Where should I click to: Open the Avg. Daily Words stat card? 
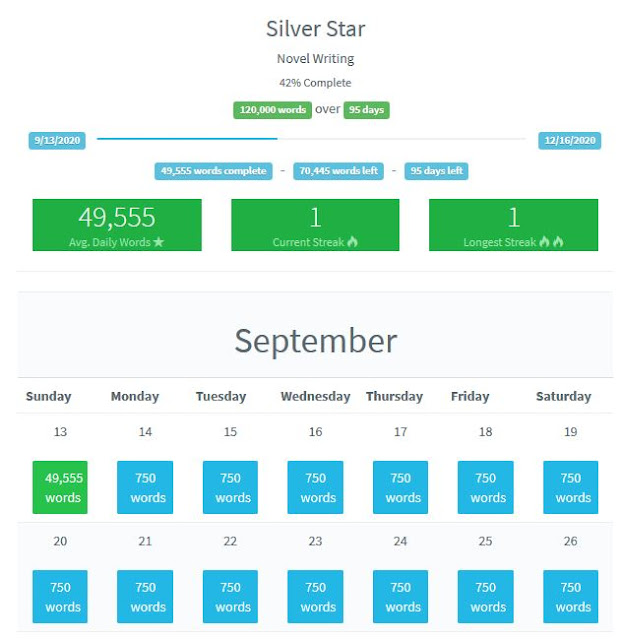click(x=117, y=225)
